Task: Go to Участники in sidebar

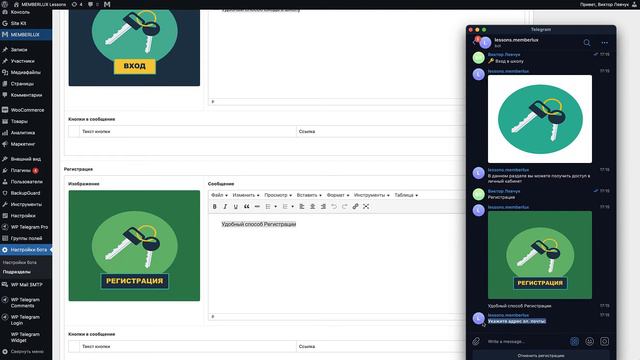Action: pos(26,61)
